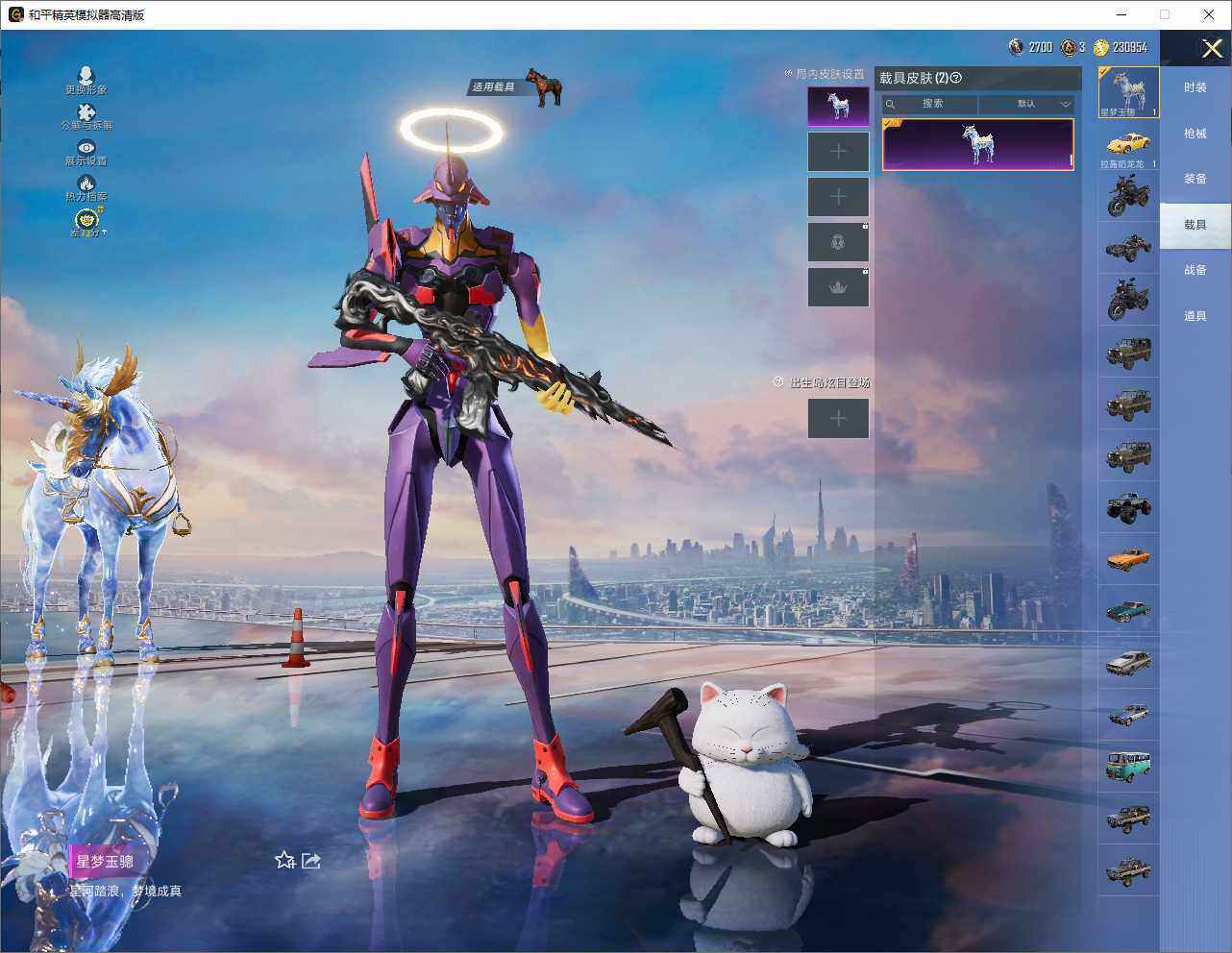Click the 230954 coin balance value
1232x953 pixels.
tap(1130, 47)
